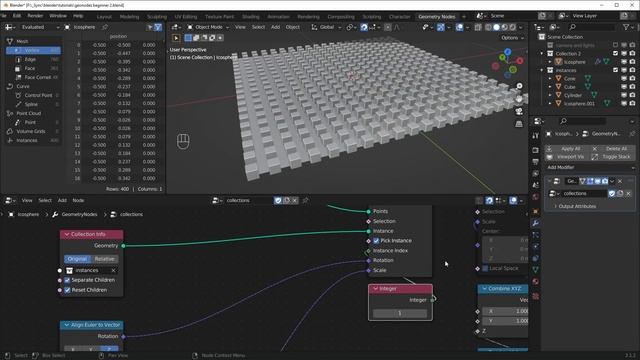Toggle Local Space checkbox
The image size is (640, 360).
click(x=485, y=268)
